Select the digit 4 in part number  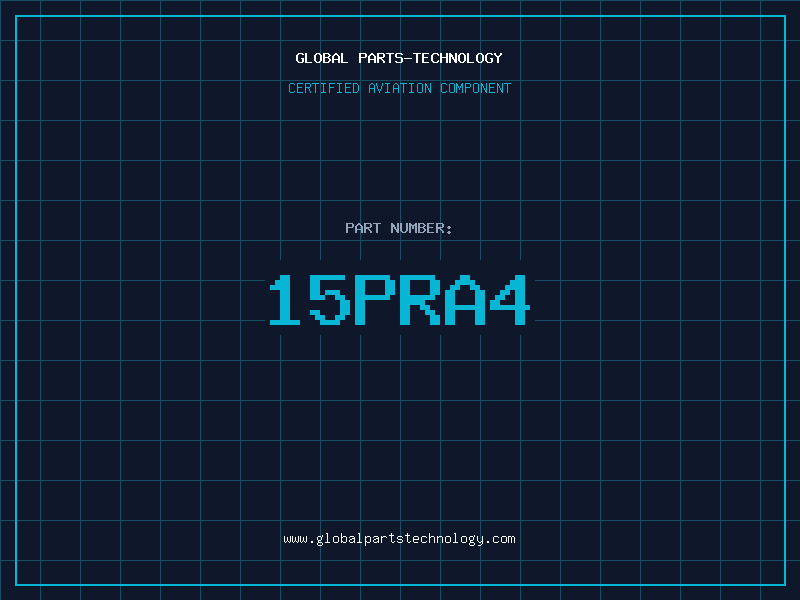coord(510,300)
